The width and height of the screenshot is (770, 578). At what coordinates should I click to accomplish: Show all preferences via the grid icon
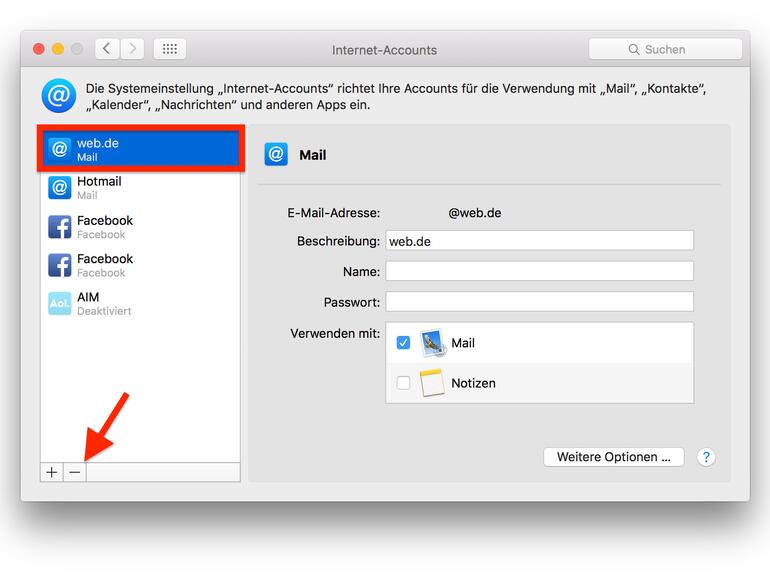(x=169, y=49)
